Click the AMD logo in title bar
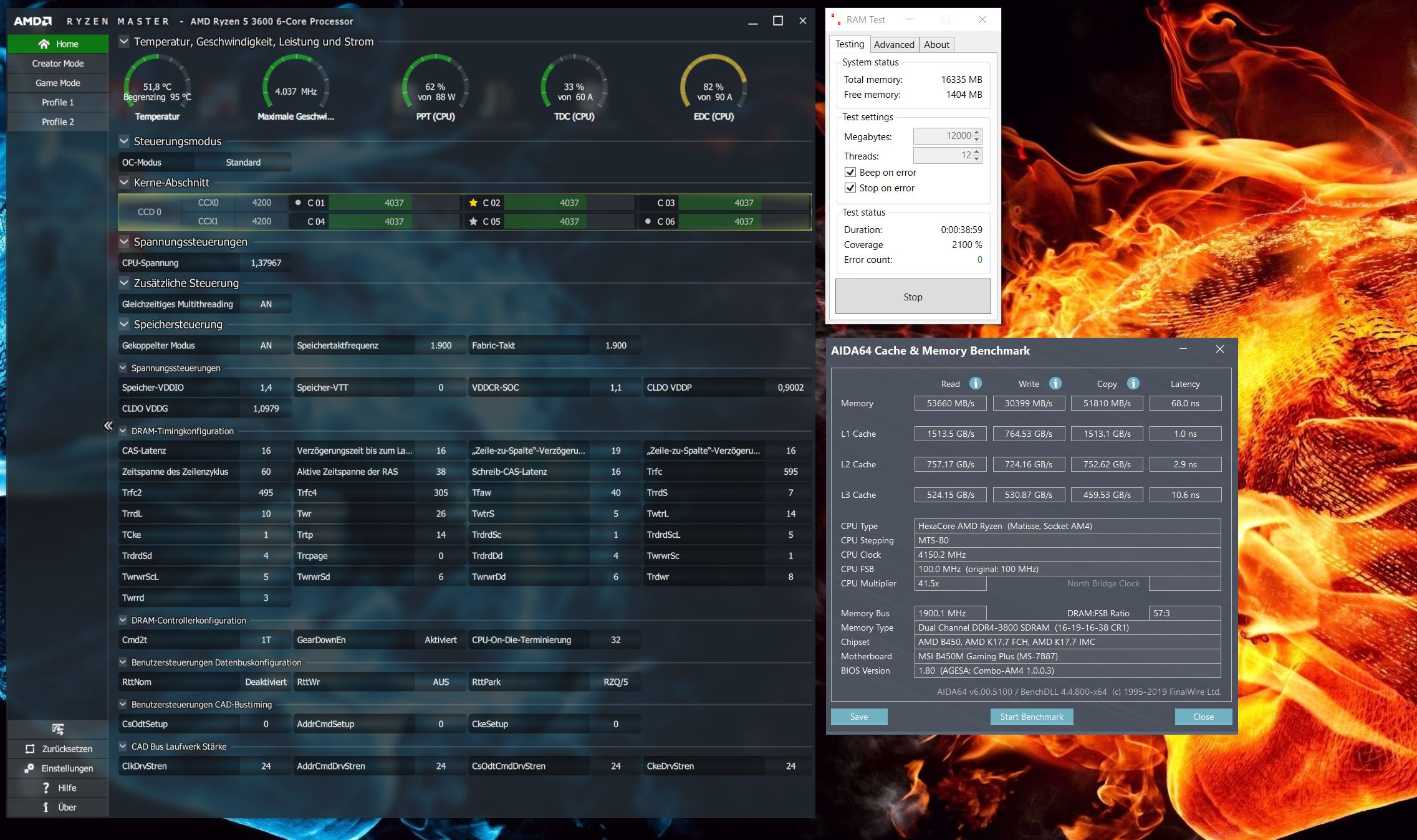Screen dimensions: 1417x840 [x=32, y=21]
